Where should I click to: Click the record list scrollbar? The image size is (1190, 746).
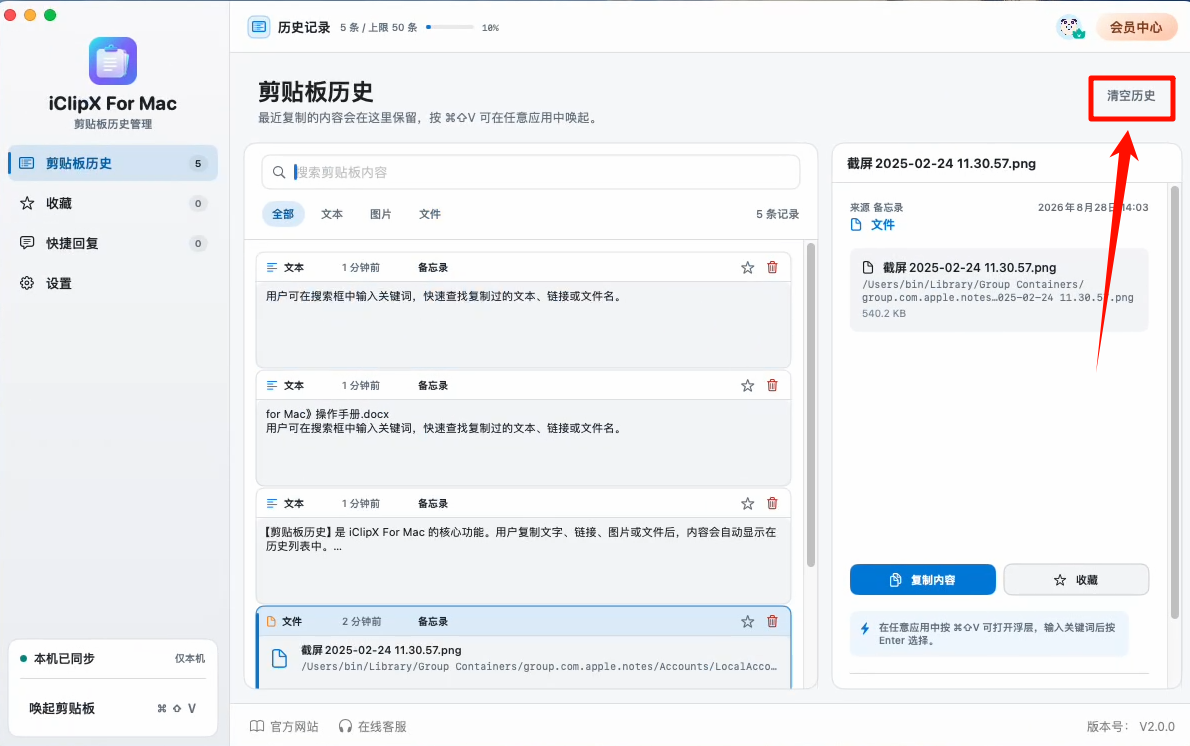[811, 404]
